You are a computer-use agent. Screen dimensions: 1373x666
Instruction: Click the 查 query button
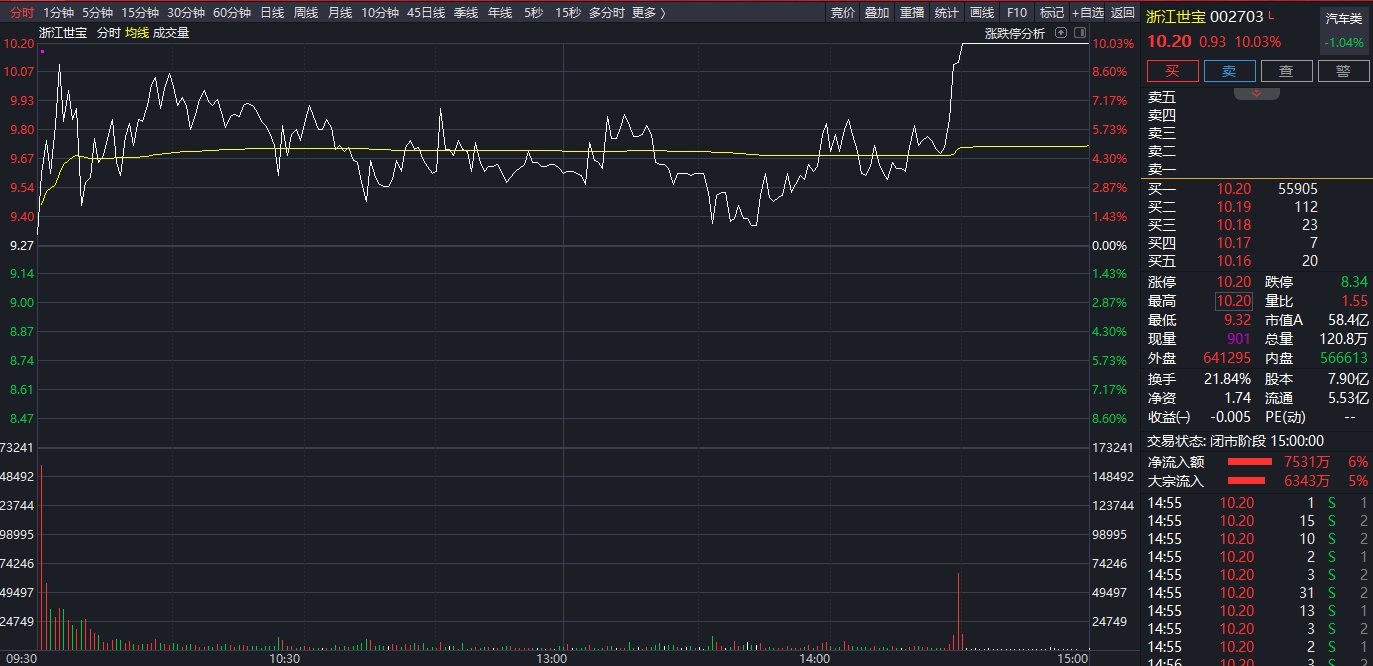click(x=1286, y=71)
